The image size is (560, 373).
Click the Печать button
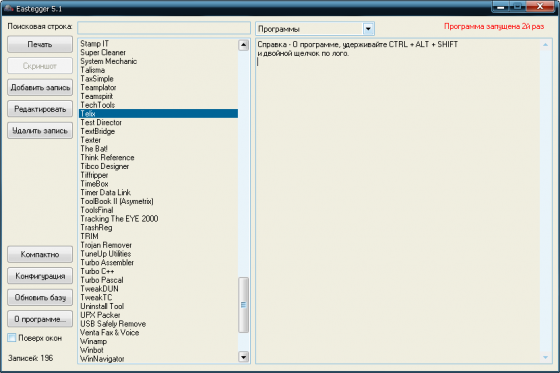[x=40, y=45]
